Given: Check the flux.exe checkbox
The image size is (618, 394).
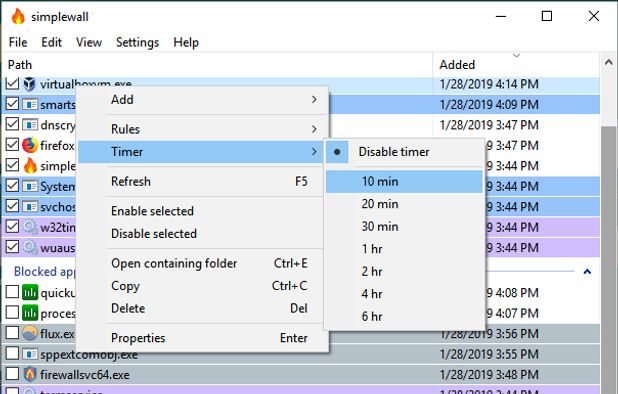Looking at the screenshot, I should point(12,333).
